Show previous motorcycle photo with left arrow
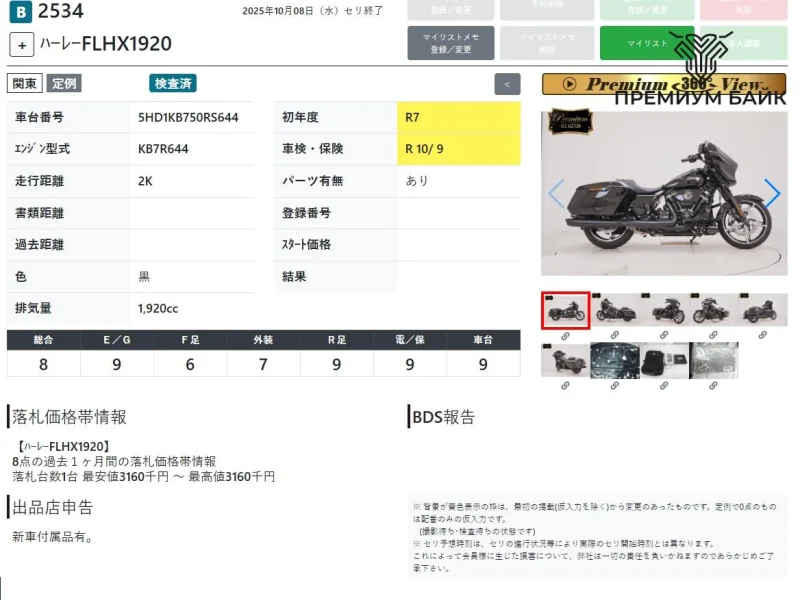This screenshot has width=800, height=600. (556, 193)
